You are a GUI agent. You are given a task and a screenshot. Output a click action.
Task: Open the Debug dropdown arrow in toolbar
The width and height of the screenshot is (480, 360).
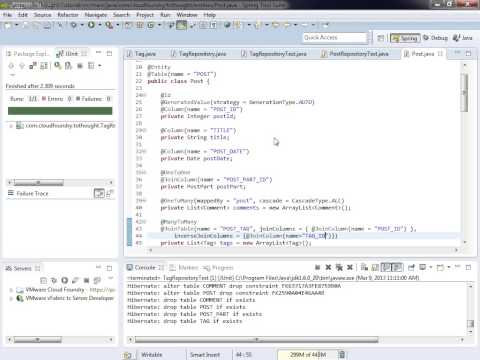[82, 25]
